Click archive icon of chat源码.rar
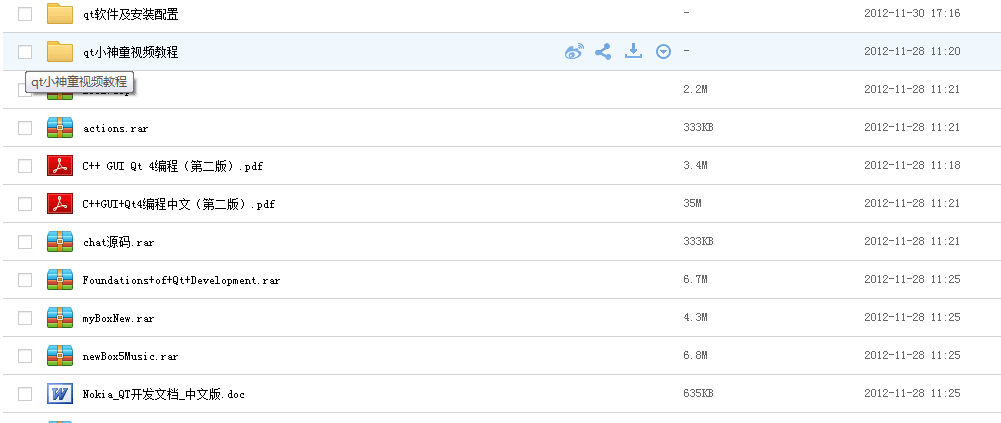Image resolution: width=1001 pixels, height=423 pixels. pos(60,242)
